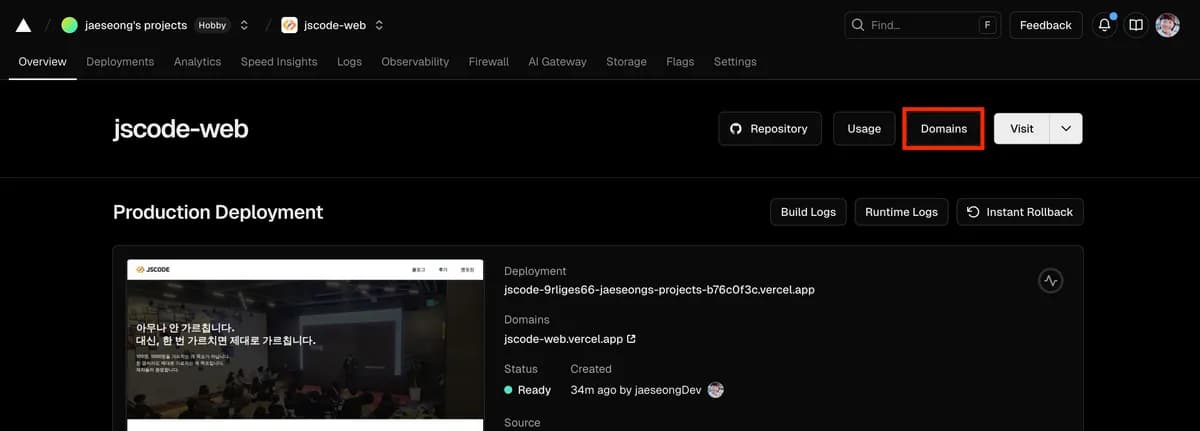The width and height of the screenshot is (1200, 431).
Task: Open the Settings tab
Action: pos(735,62)
